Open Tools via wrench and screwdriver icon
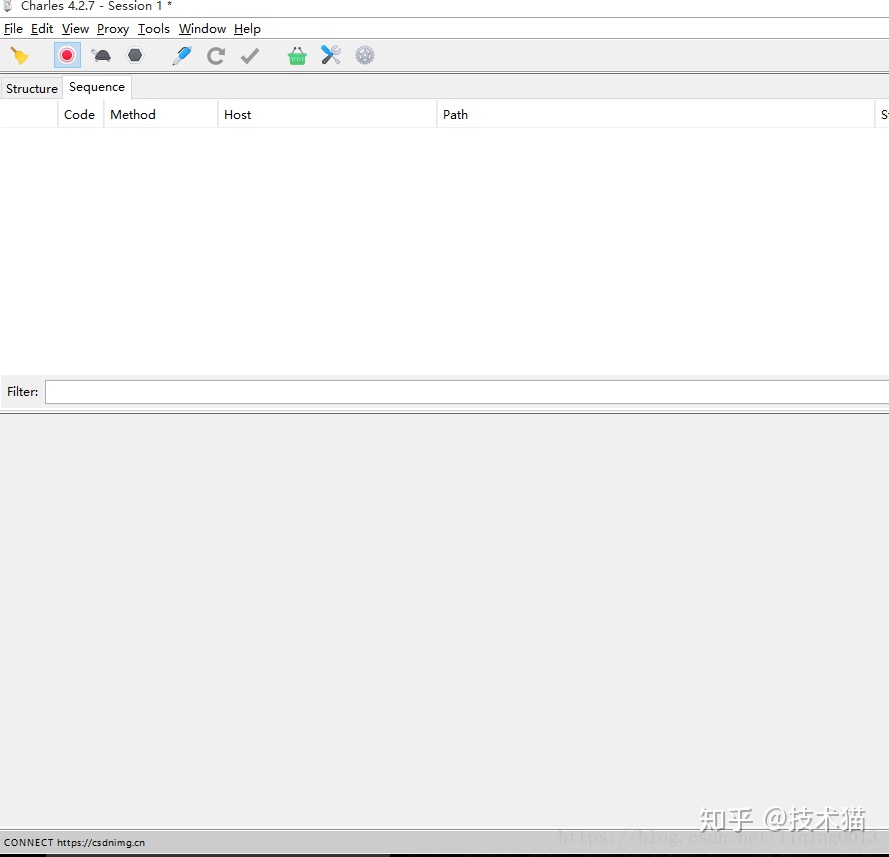The height and width of the screenshot is (857, 889). click(331, 55)
